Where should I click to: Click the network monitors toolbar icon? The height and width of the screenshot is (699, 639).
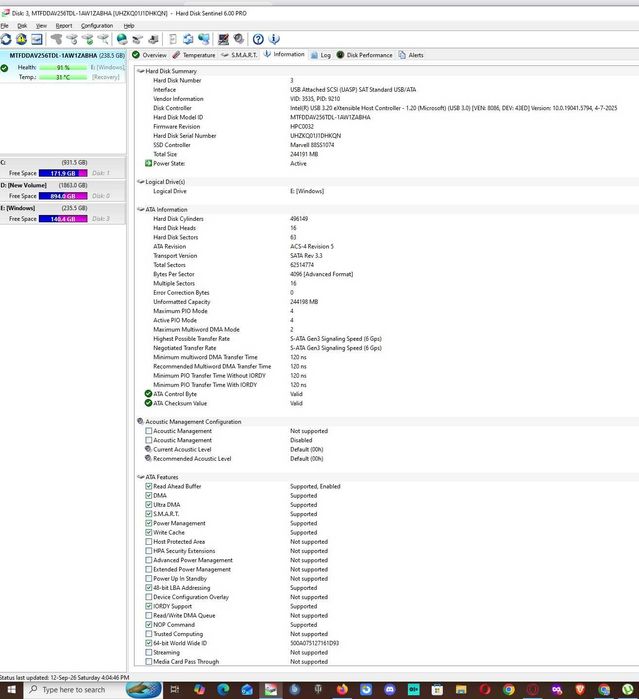pyautogui.click(x=204, y=39)
